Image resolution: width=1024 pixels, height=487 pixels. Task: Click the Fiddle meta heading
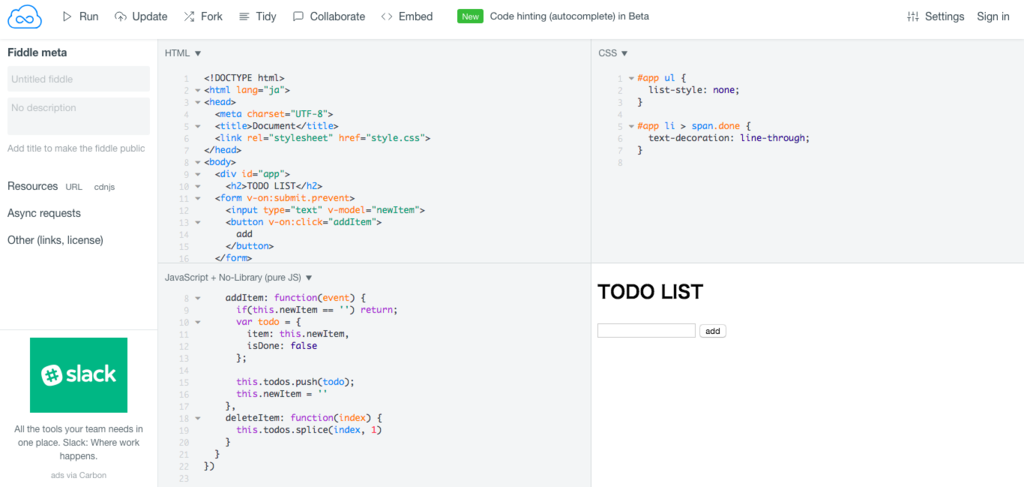(37, 52)
